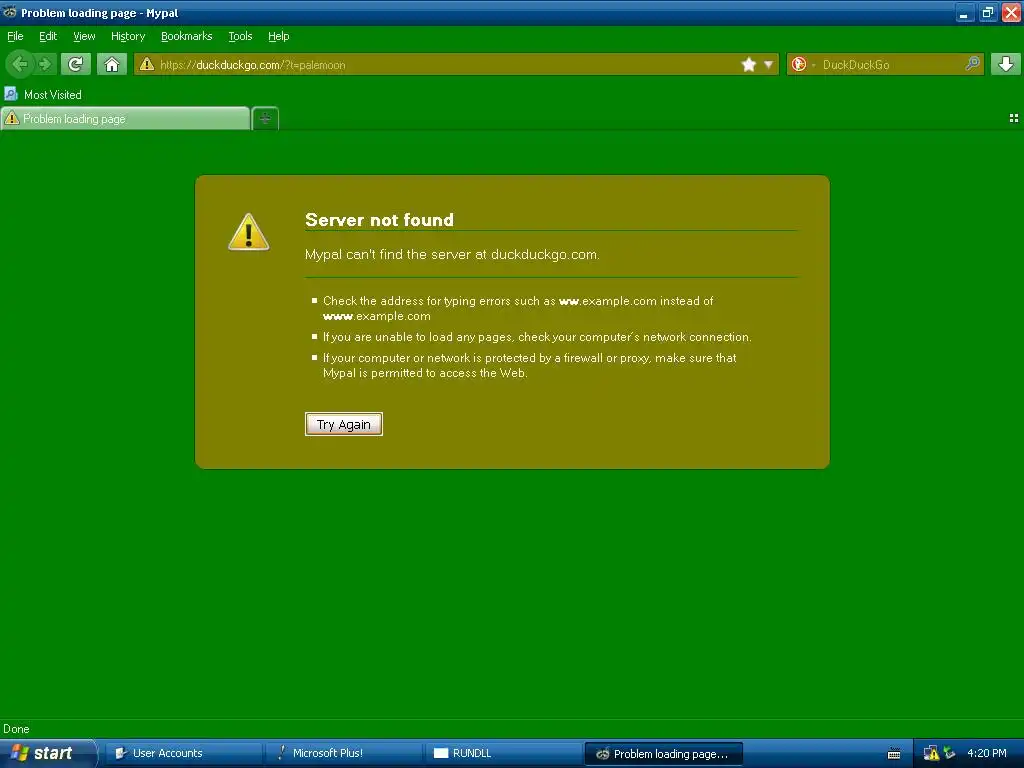1024x768 pixels.
Task: Click the typing errors hint text
Action: pyautogui.click(x=518, y=308)
